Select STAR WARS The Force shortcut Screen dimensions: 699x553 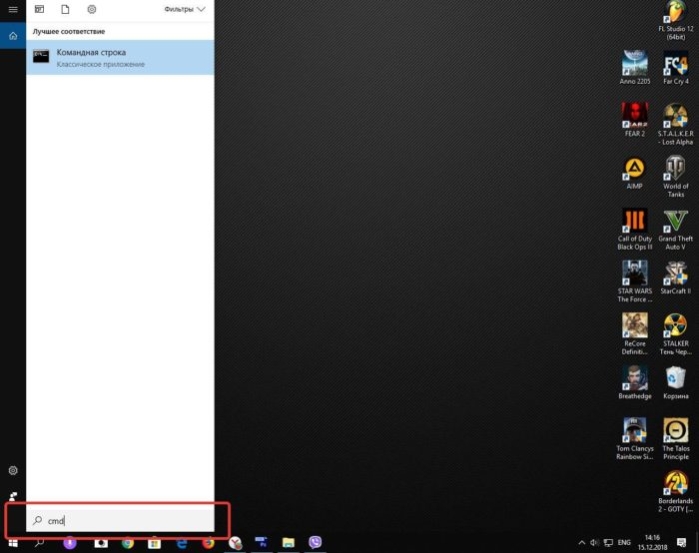pyautogui.click(x=635, y=282)
